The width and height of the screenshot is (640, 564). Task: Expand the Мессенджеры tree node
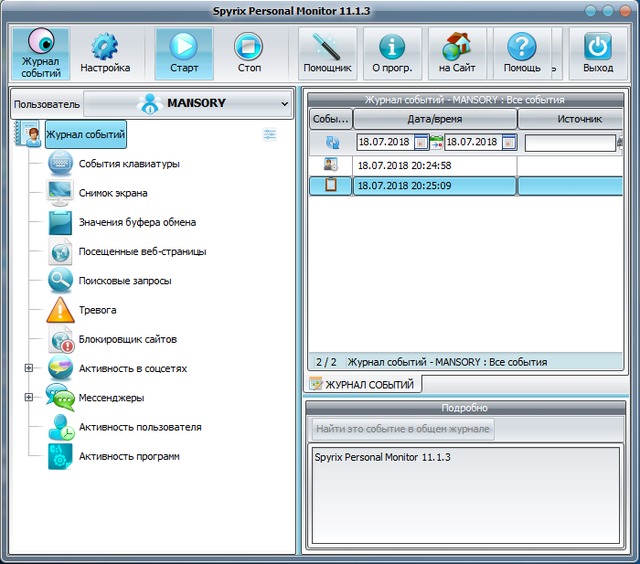[29, 398]
